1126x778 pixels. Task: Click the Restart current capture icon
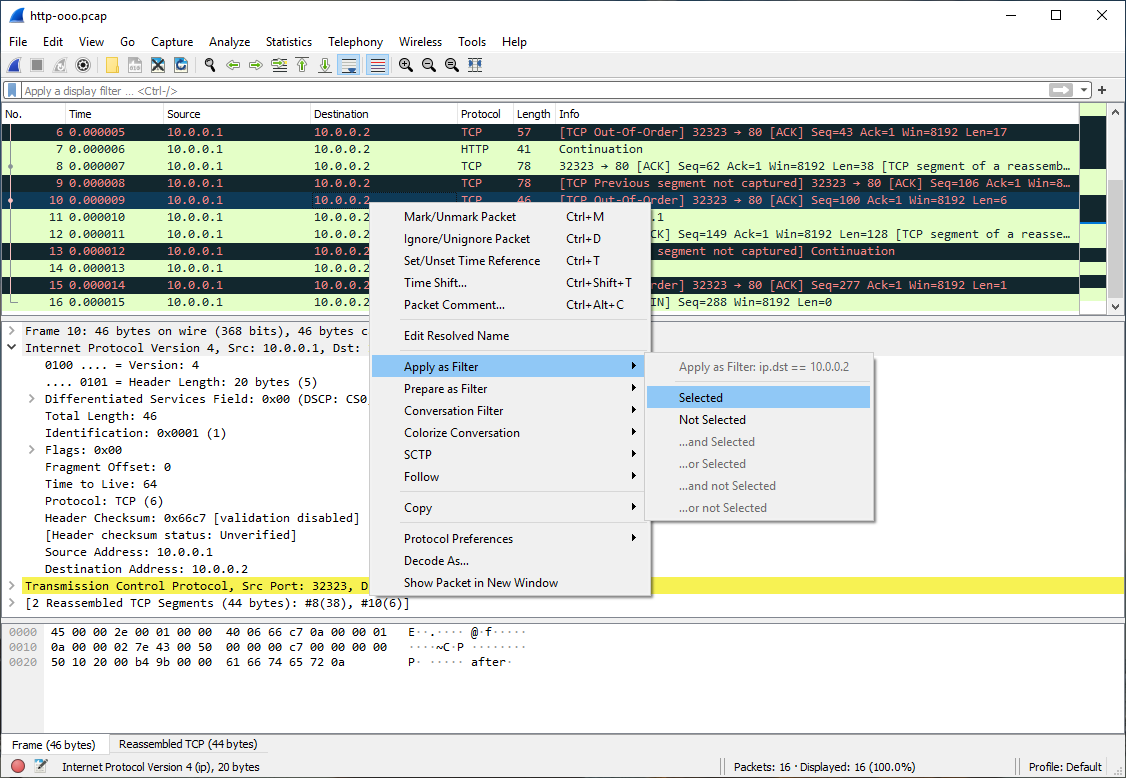(x=58, y=64)
